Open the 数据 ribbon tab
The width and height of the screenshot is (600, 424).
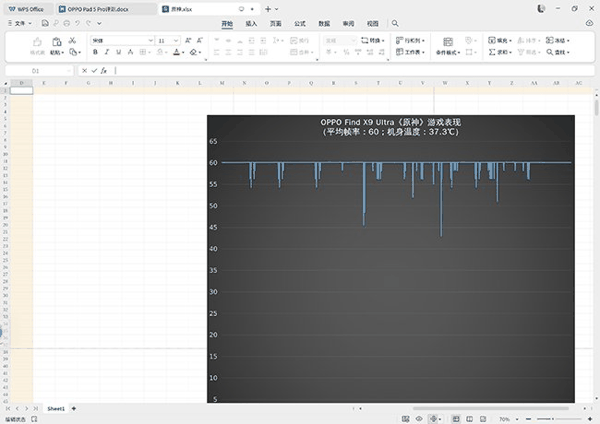coord(324,22)
